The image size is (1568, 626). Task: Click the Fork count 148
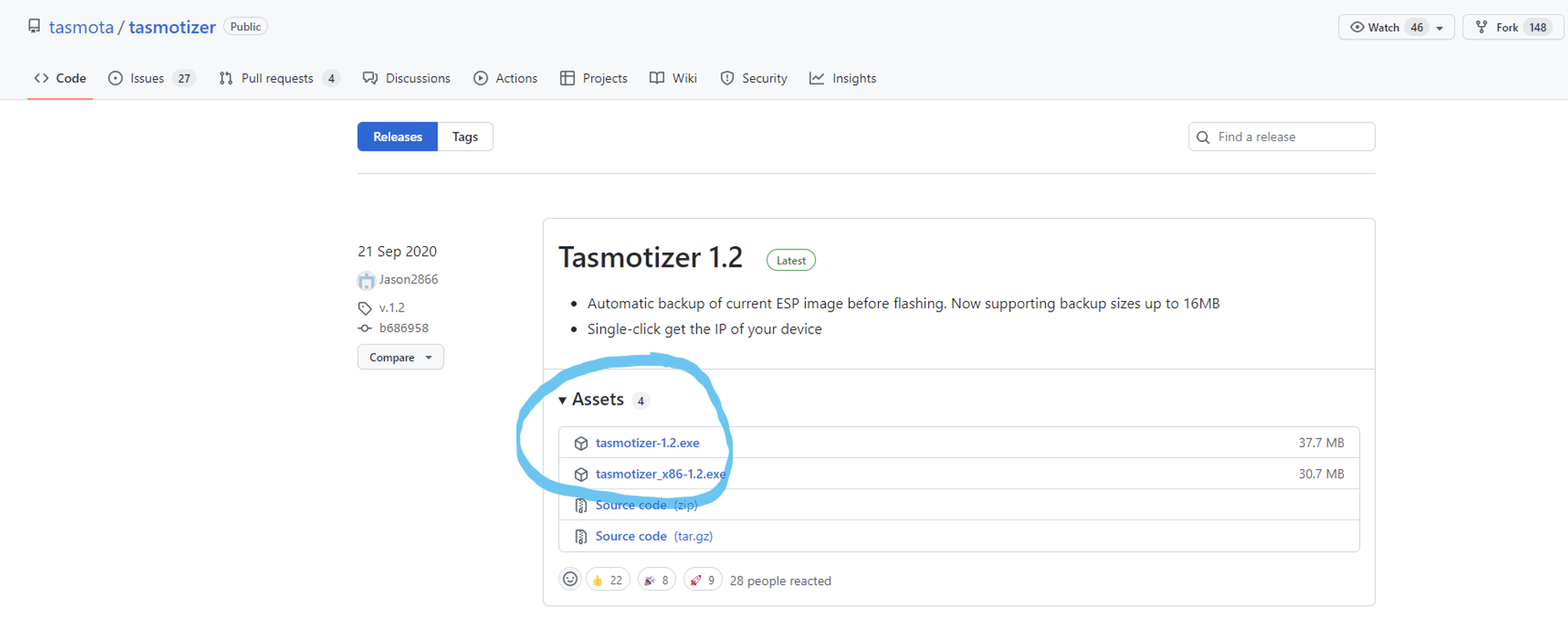(1538, 27)
